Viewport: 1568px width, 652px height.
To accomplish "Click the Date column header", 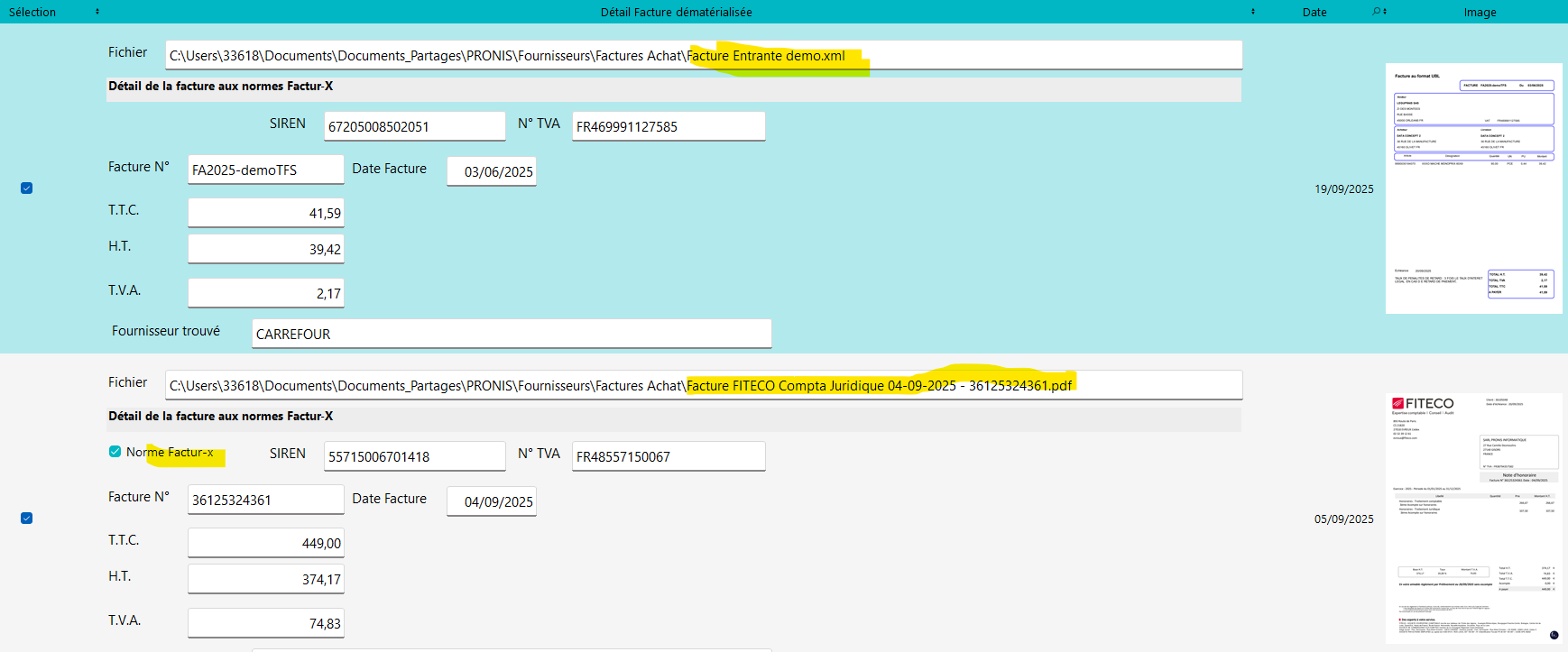I will pyautogui.click(x=1314, y=12).
